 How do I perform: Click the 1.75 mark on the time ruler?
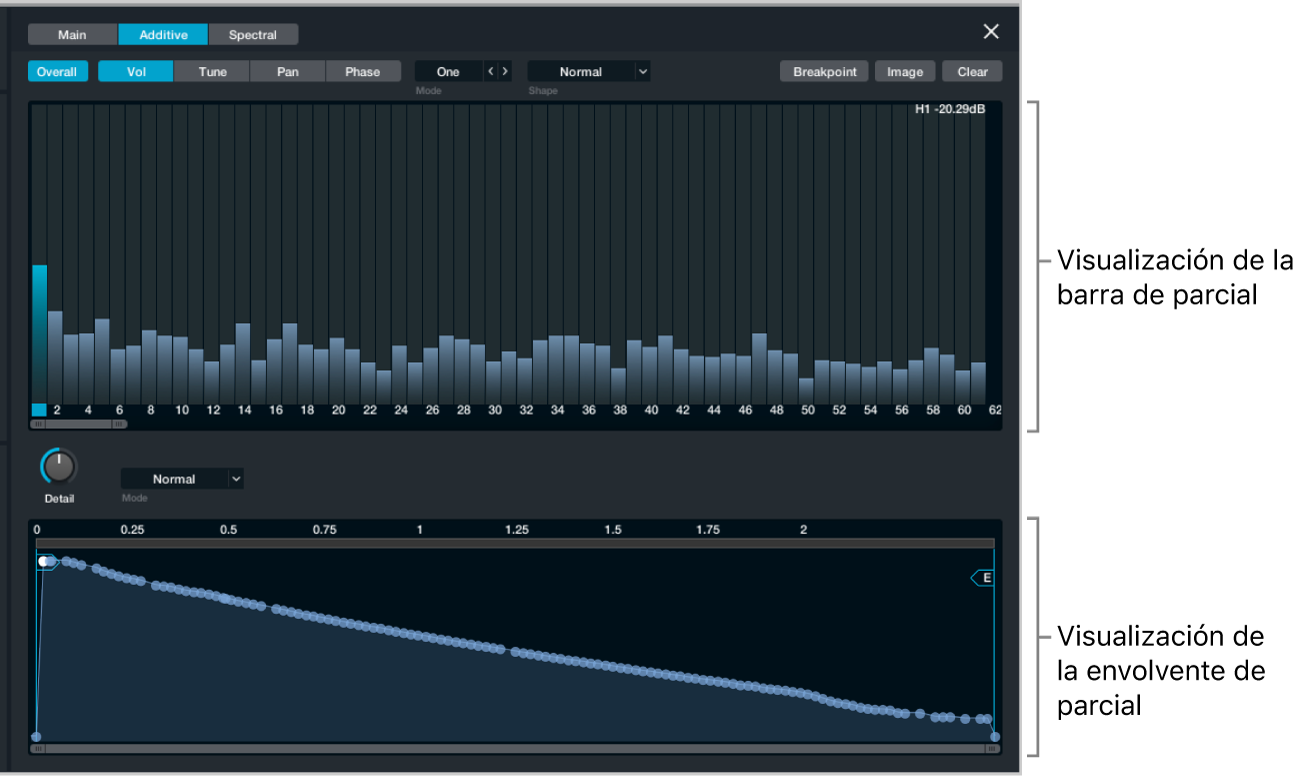(708, 530)
